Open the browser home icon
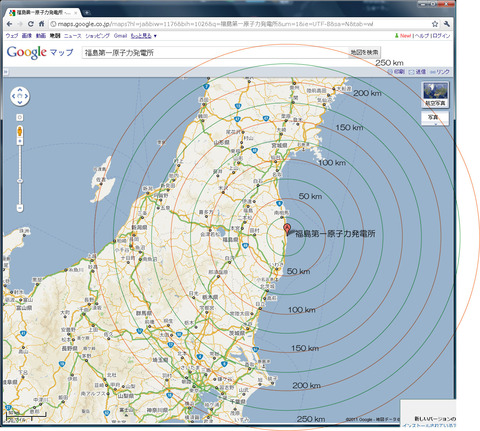The image size is (480, 431). 41,24
